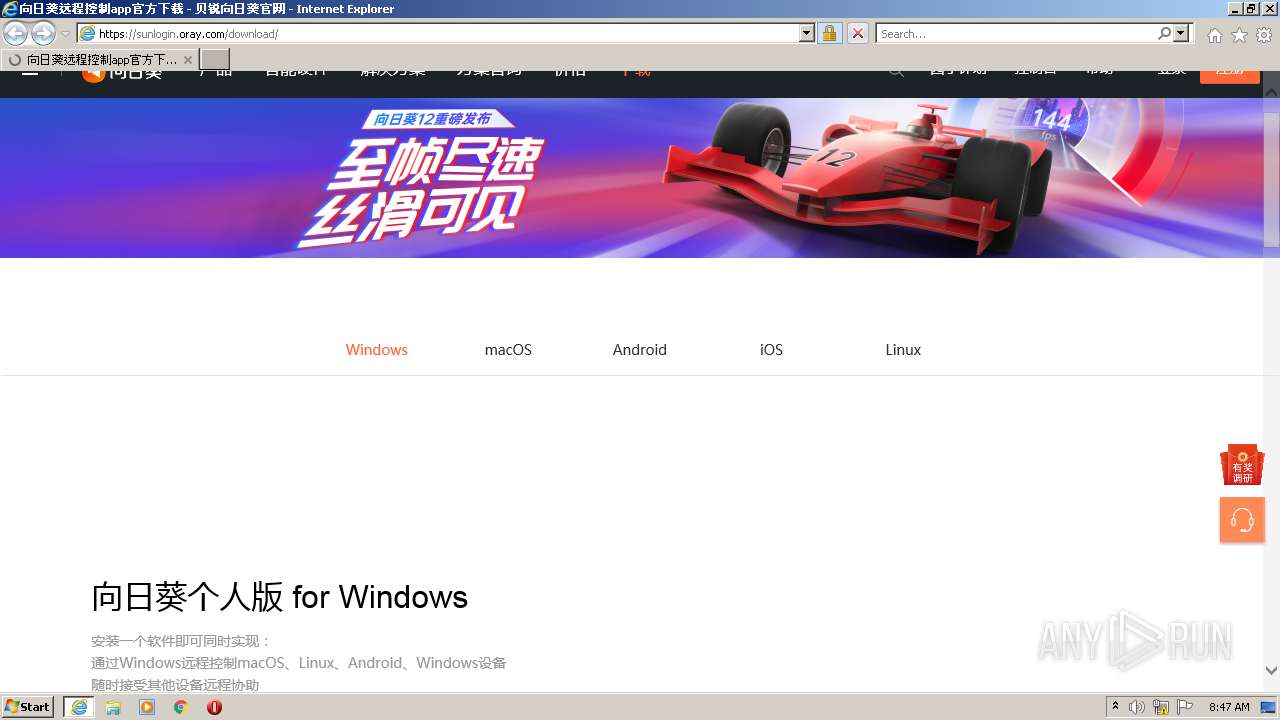Open the 有奖调研 red envelope icon
The width and height of the screenshot is (1280, 720).
click(x=1242, y=465)
